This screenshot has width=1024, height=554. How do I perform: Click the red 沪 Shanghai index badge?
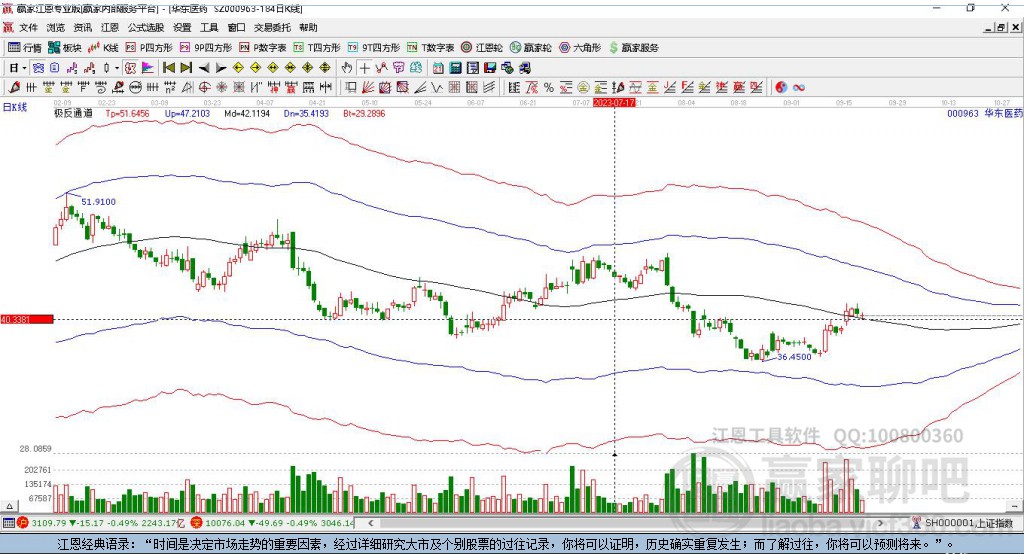pos(24,523)
